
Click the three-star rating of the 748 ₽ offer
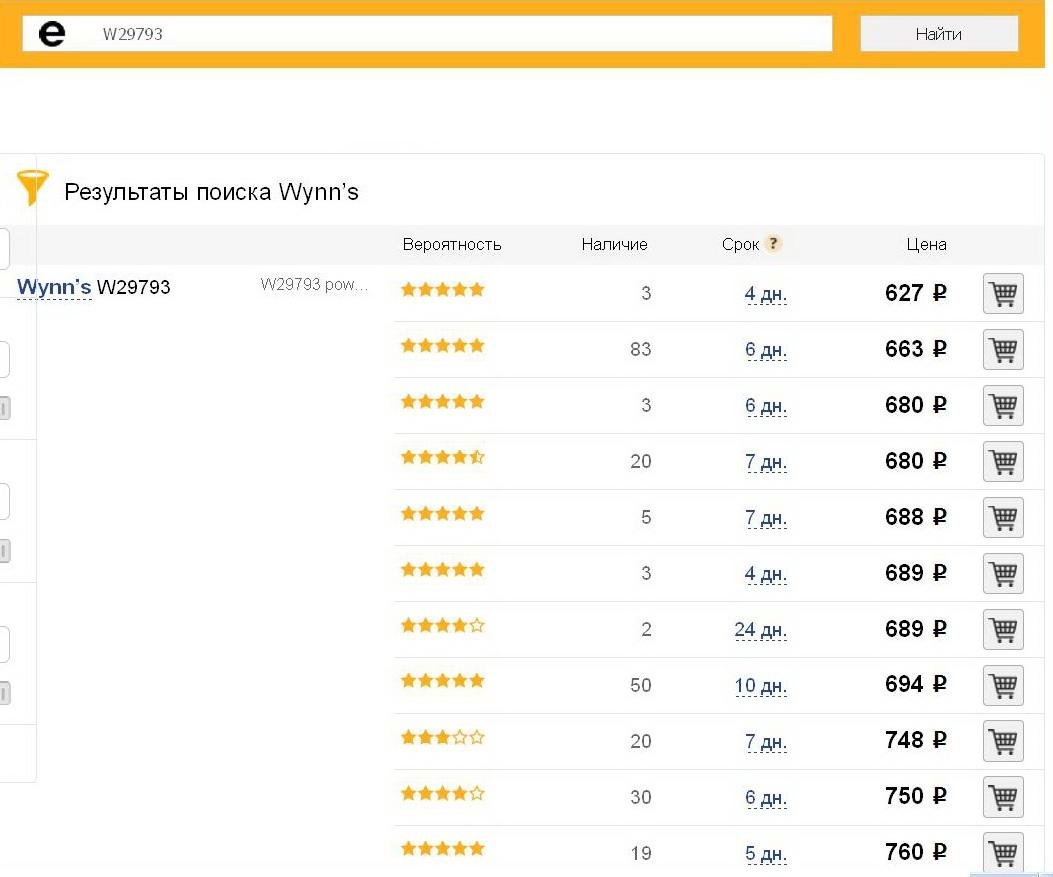443,737
